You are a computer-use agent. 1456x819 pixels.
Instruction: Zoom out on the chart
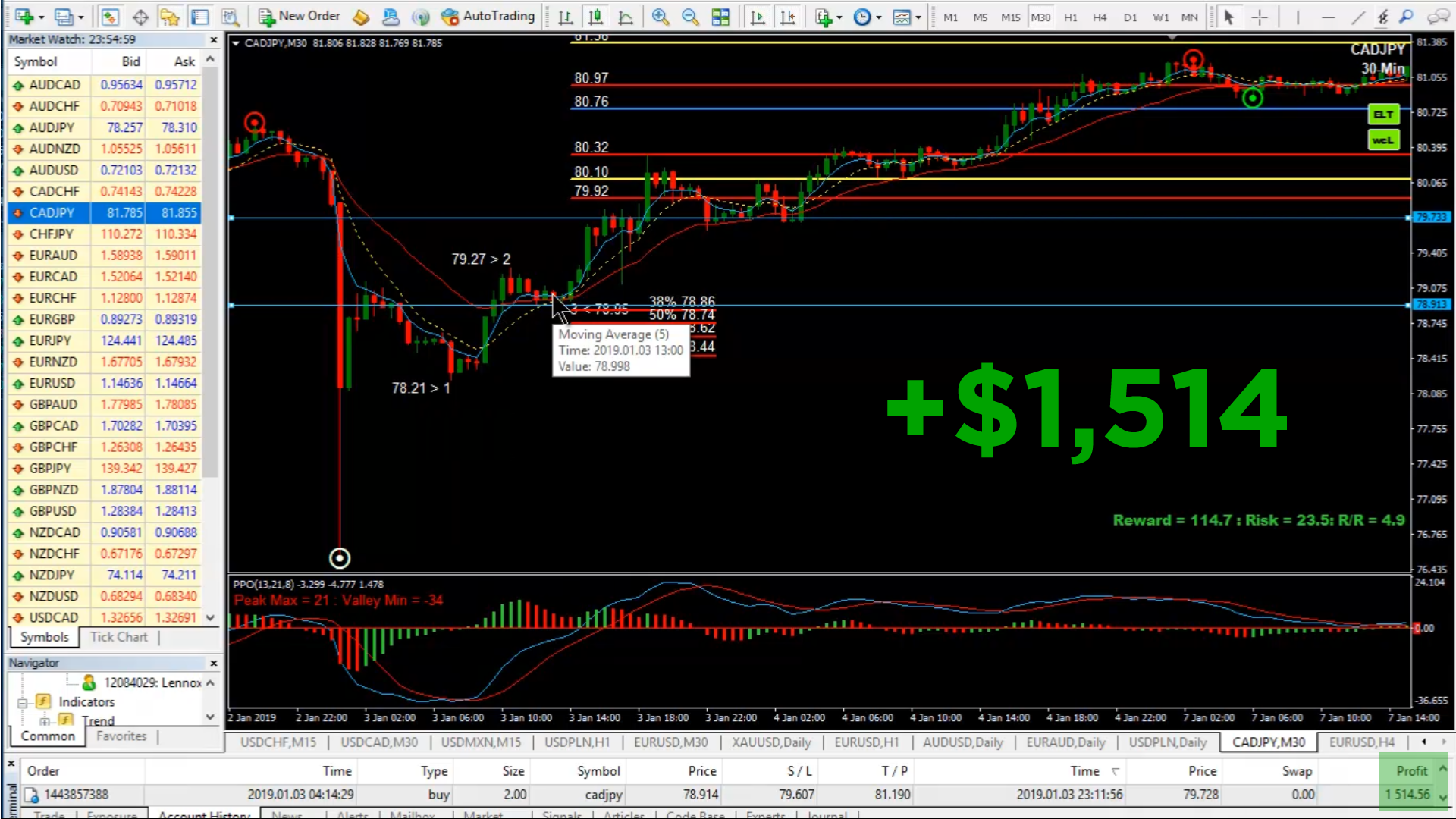pos(690,17)
